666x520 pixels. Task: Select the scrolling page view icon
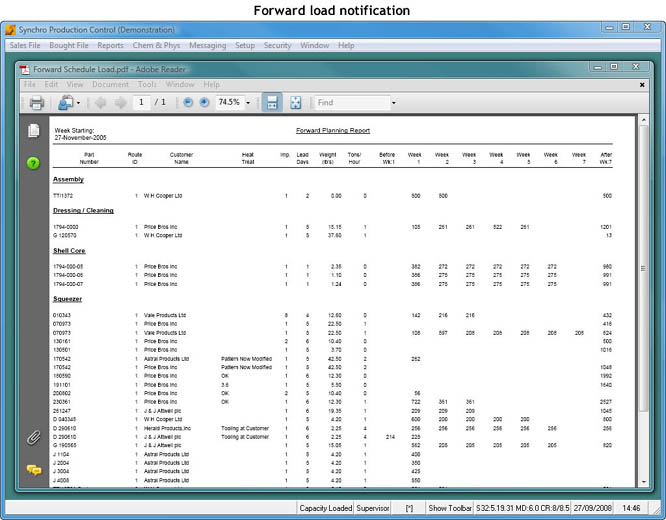pos(272,102)
